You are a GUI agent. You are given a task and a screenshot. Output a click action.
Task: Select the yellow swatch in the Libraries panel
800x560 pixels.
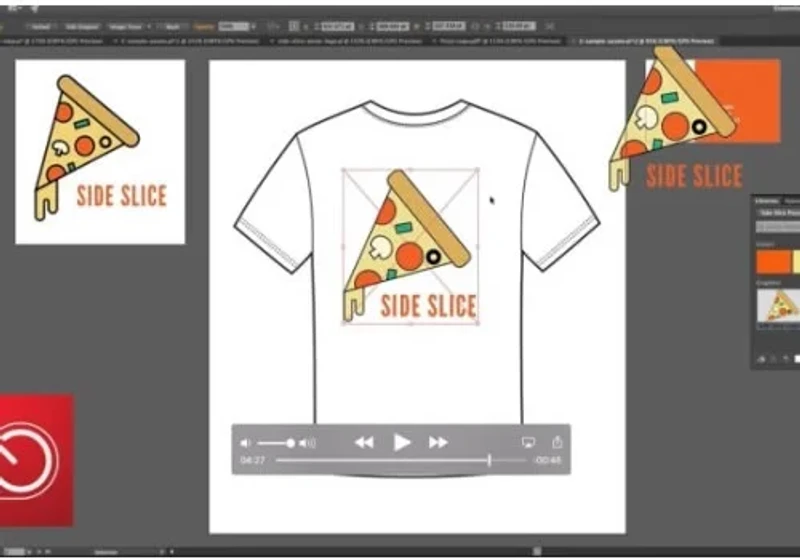coord(796,262)
